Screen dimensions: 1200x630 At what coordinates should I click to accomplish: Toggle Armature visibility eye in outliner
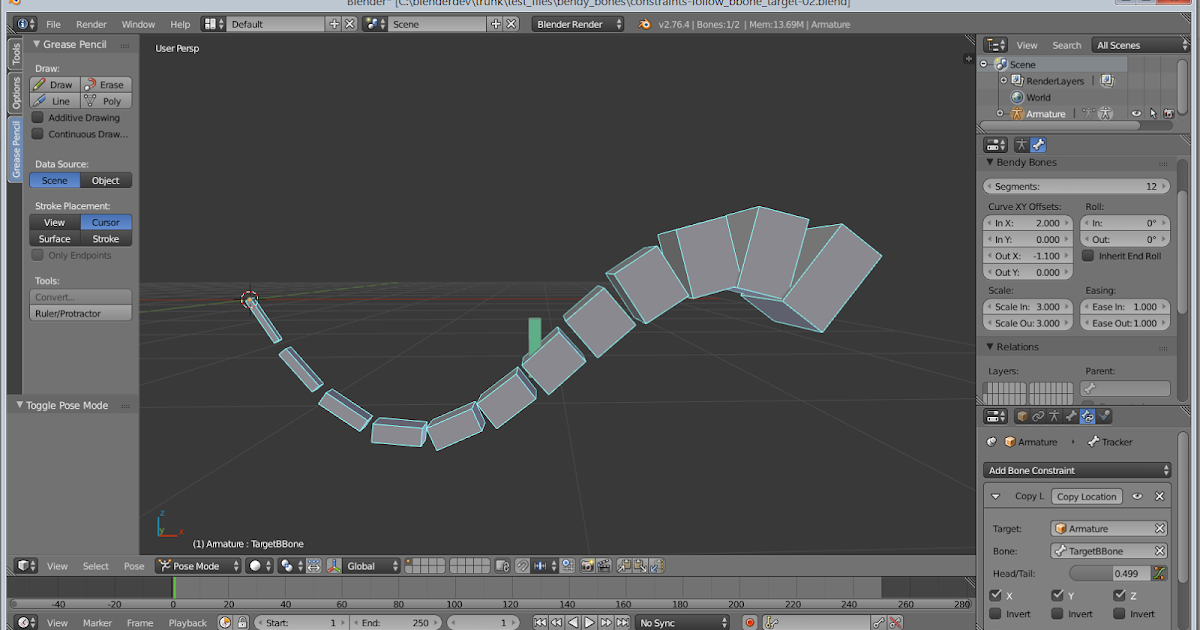tap(1136, 114)
